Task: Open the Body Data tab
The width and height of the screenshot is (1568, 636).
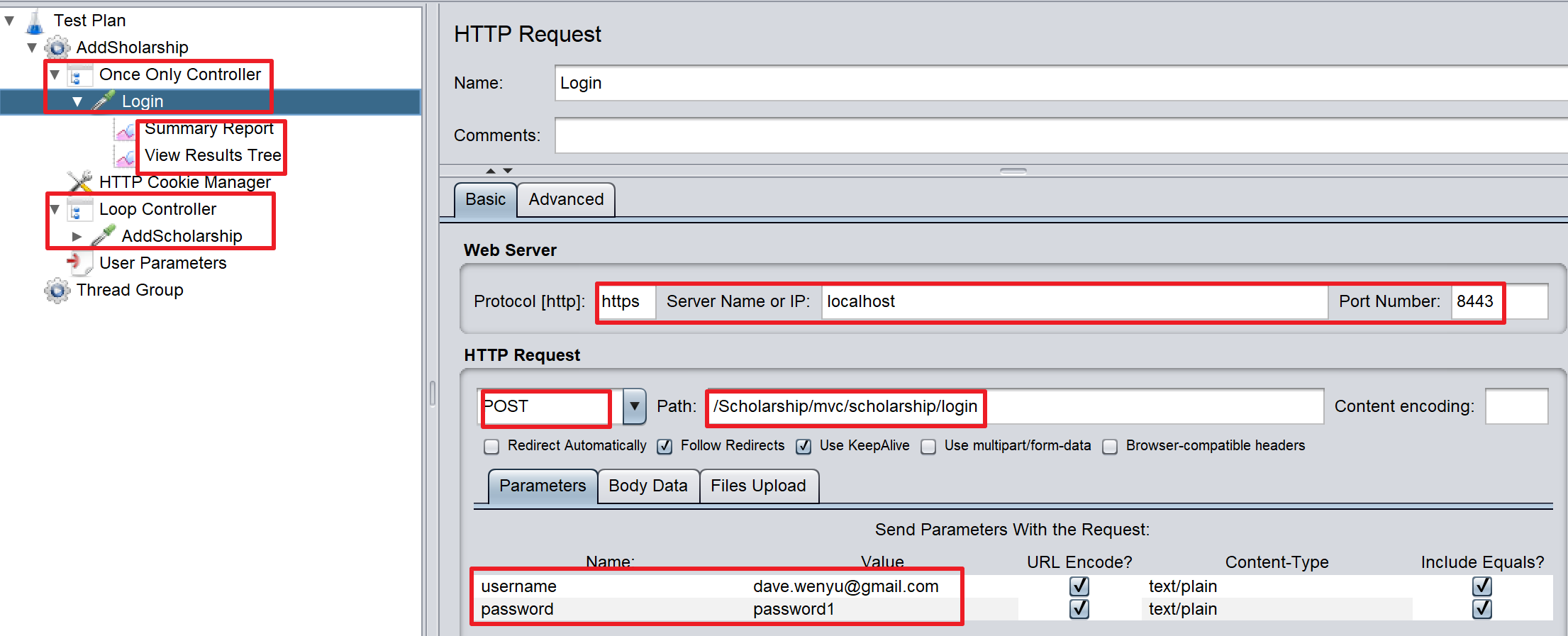Action: click(x=647, y=486)
